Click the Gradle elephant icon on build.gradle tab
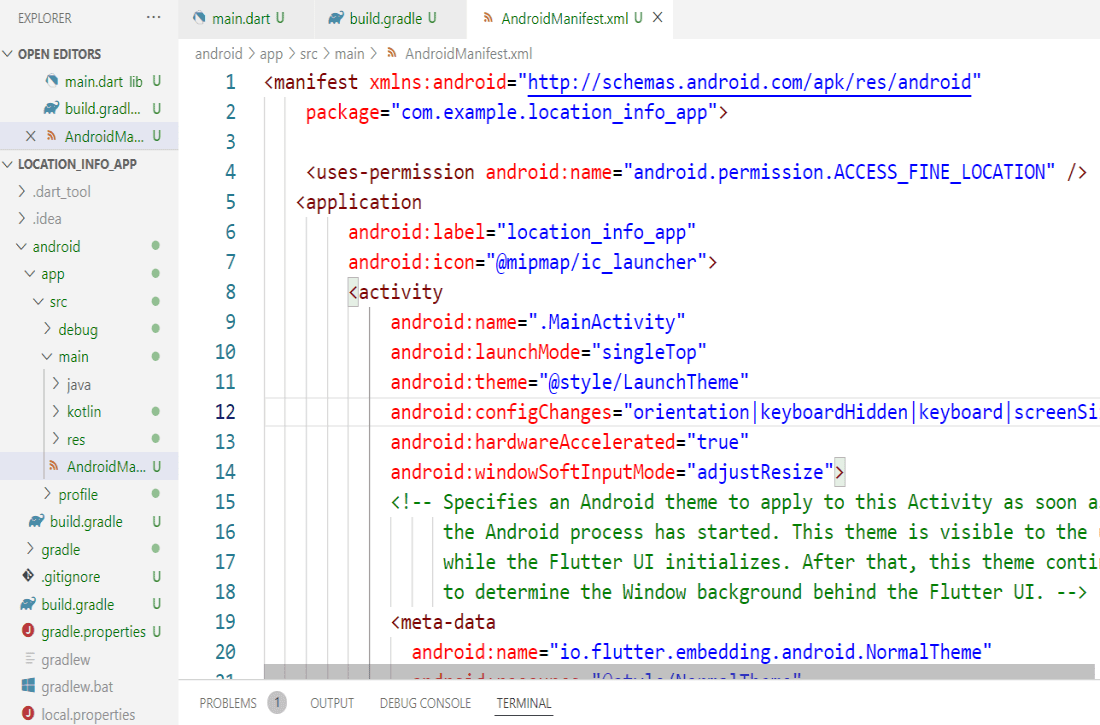Image resolution: width=1100 pixels, height=725 pixels. click(336, 18)
